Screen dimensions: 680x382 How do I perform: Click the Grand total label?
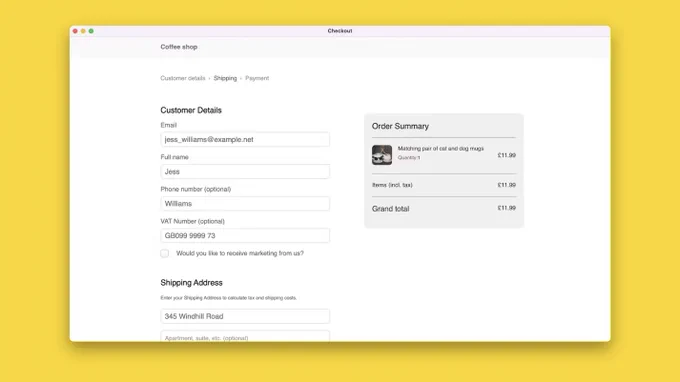pyautogui.click(x=390, y=209)
